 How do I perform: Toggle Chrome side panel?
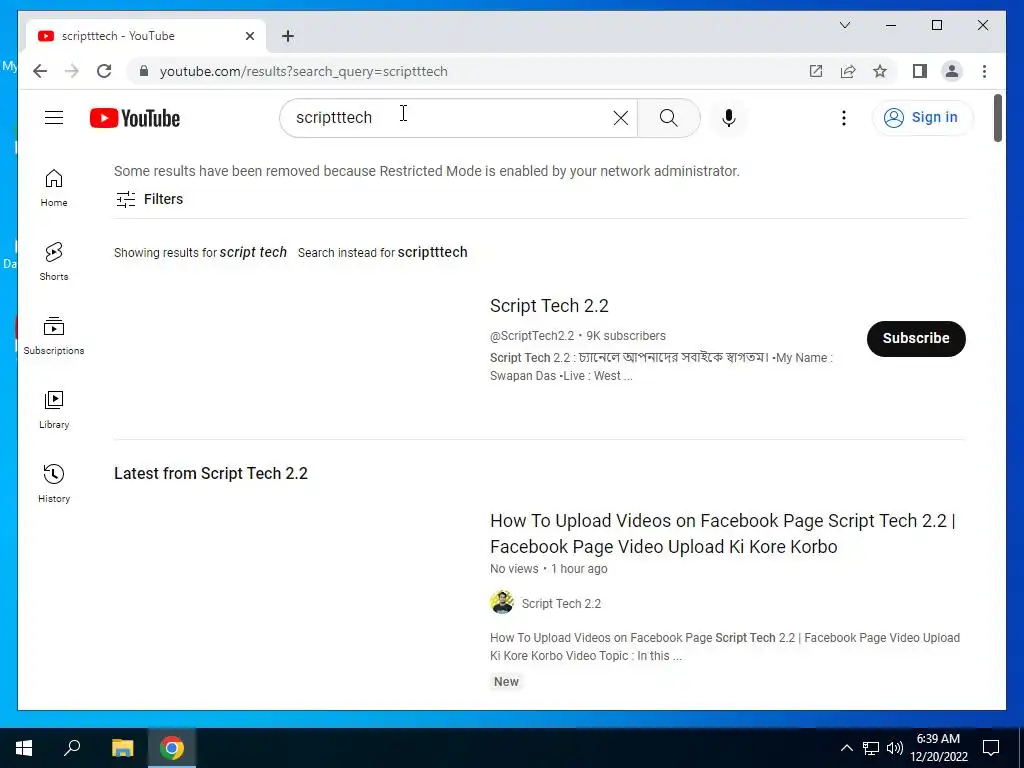[920, 71]
